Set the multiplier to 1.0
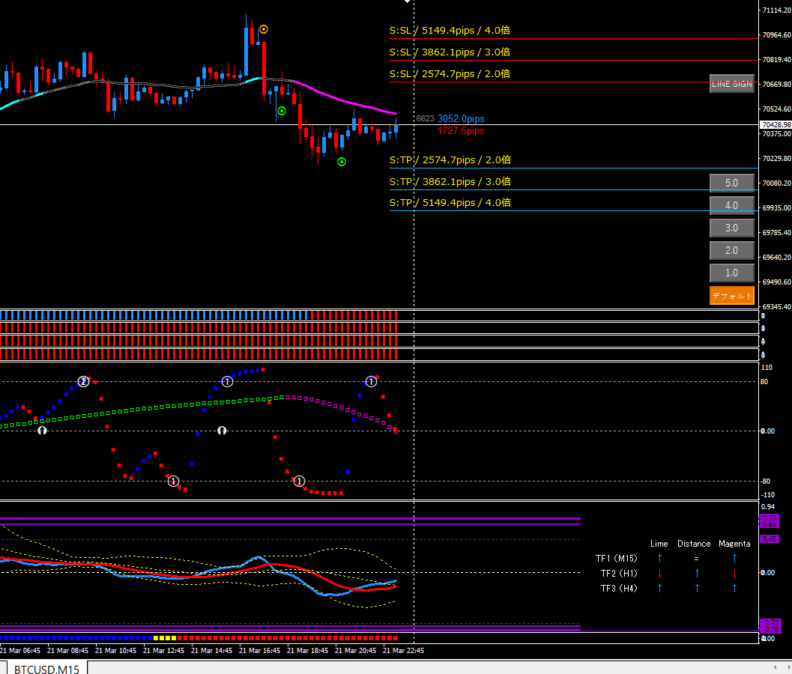792x674 pixels. tap(731, 273)
